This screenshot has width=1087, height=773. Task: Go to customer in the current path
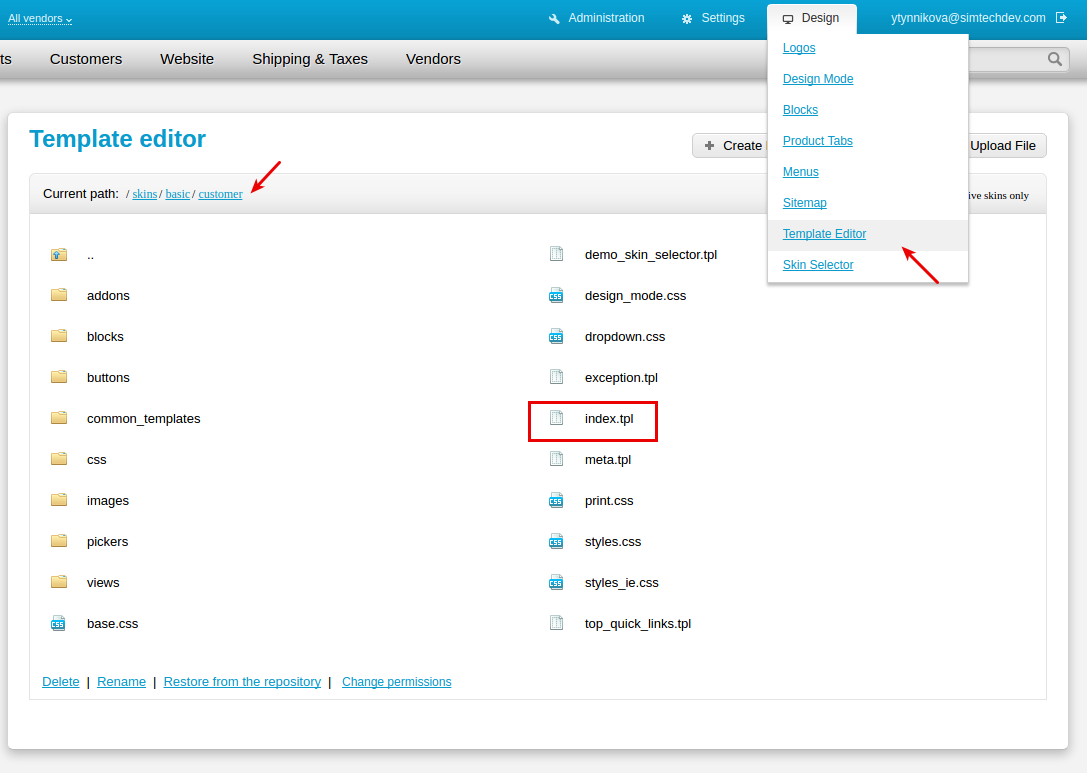coord(220,194)
